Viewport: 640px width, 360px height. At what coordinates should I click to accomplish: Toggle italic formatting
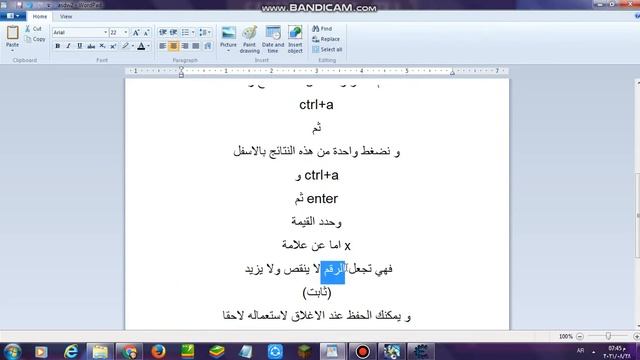coord(68,46)
